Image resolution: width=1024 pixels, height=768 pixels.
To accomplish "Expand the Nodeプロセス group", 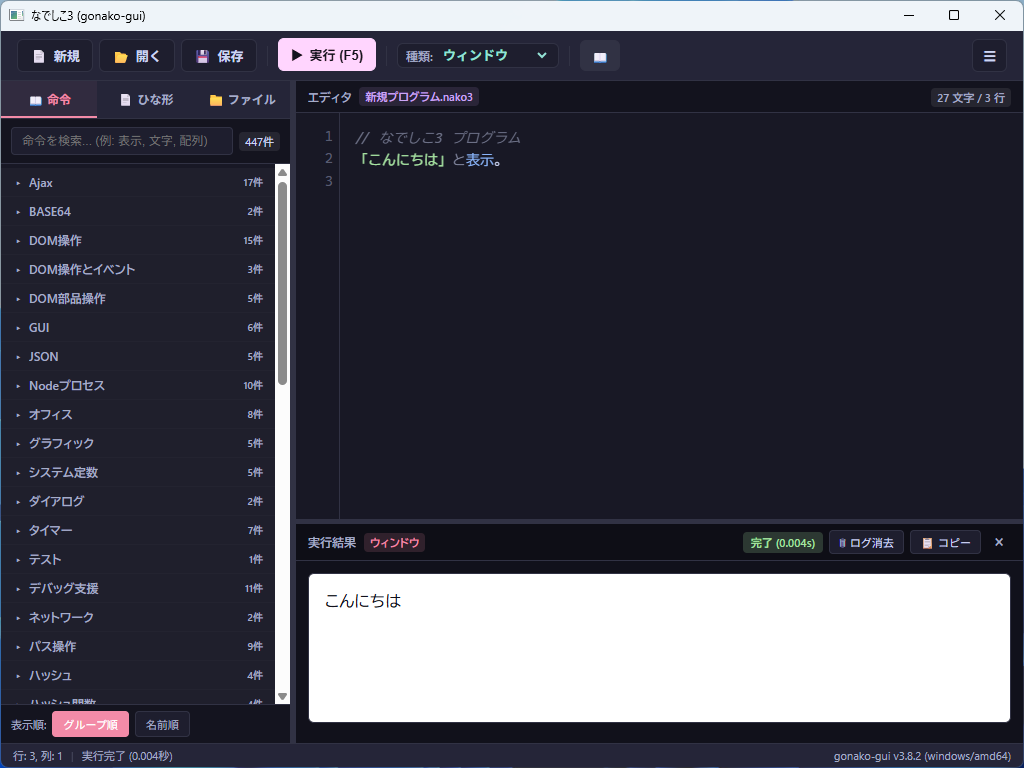I will 138,385.
